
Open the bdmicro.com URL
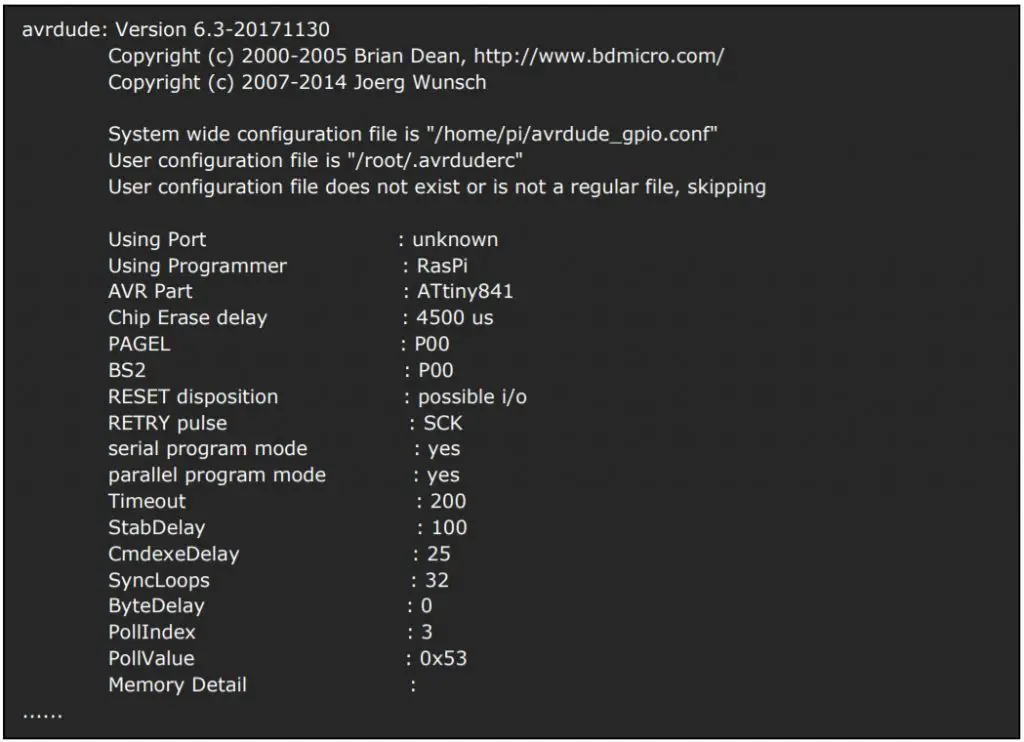599,56
